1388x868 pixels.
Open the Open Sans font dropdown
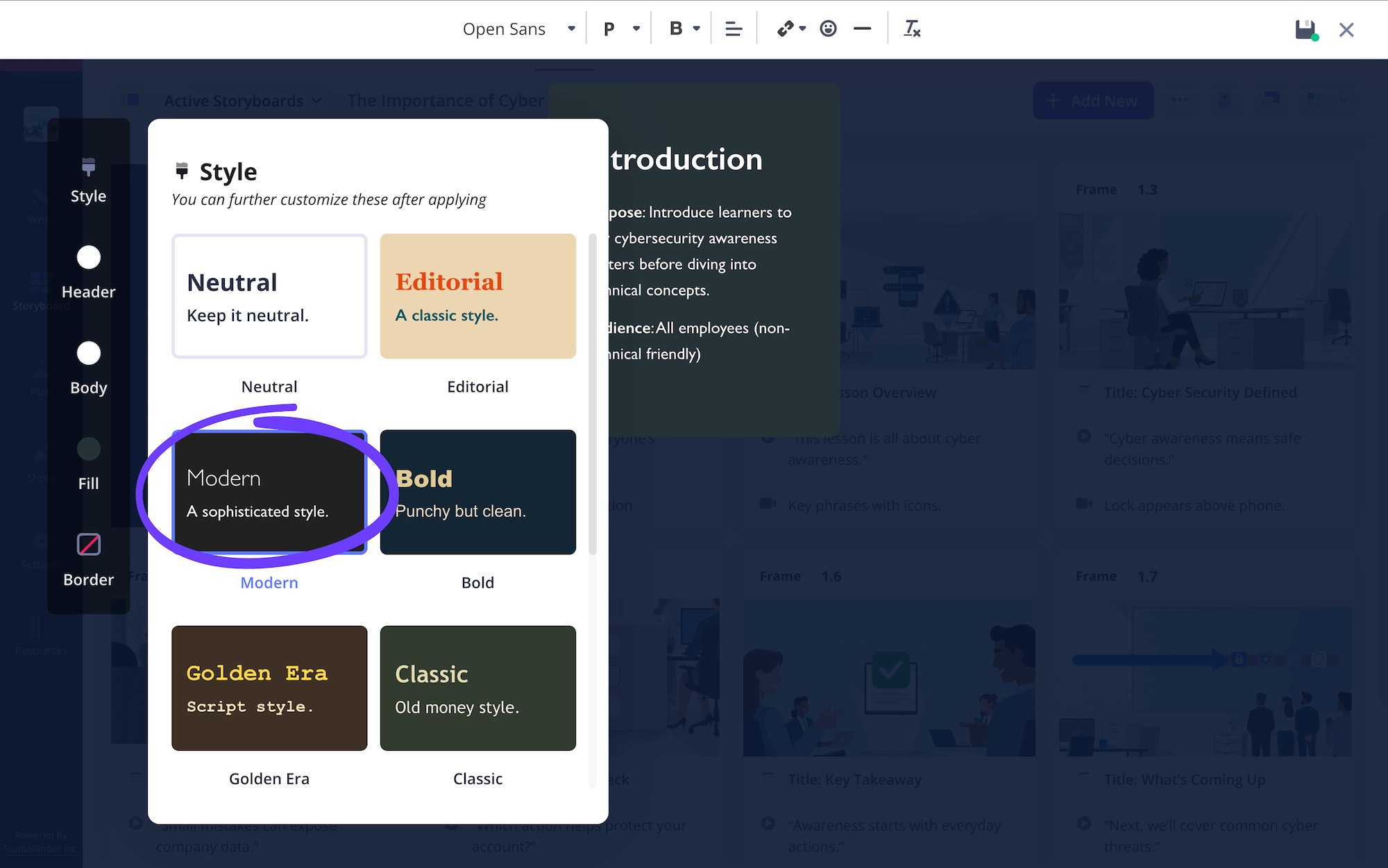[517, 28]
